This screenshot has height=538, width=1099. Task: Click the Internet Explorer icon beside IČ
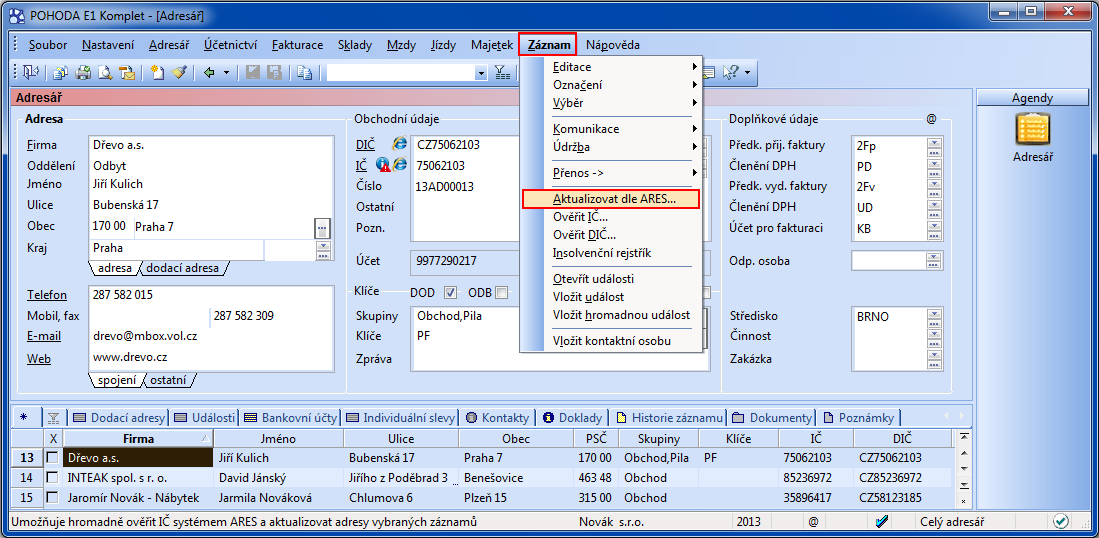400,165
